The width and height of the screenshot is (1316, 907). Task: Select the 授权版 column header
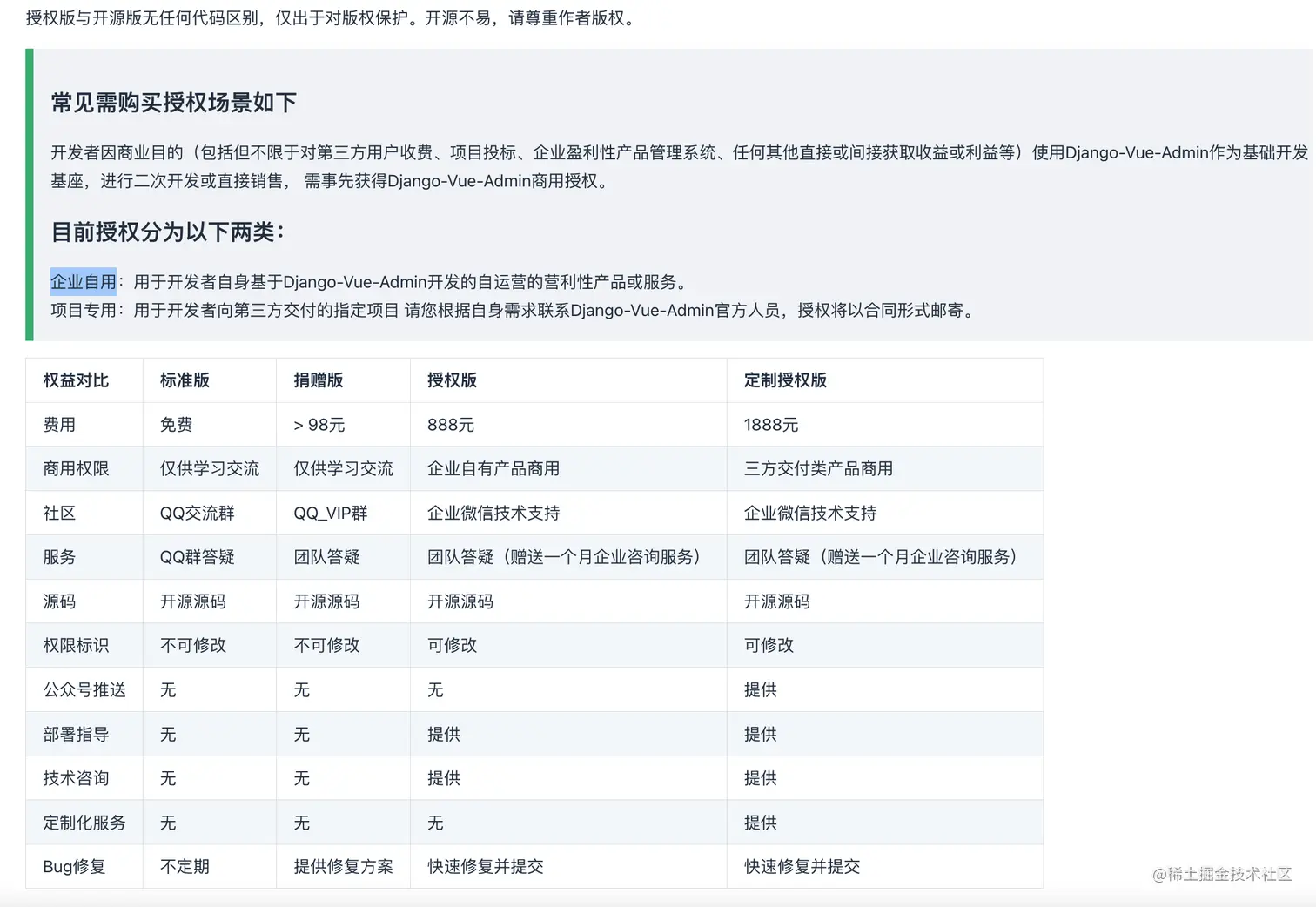[451, 380]
